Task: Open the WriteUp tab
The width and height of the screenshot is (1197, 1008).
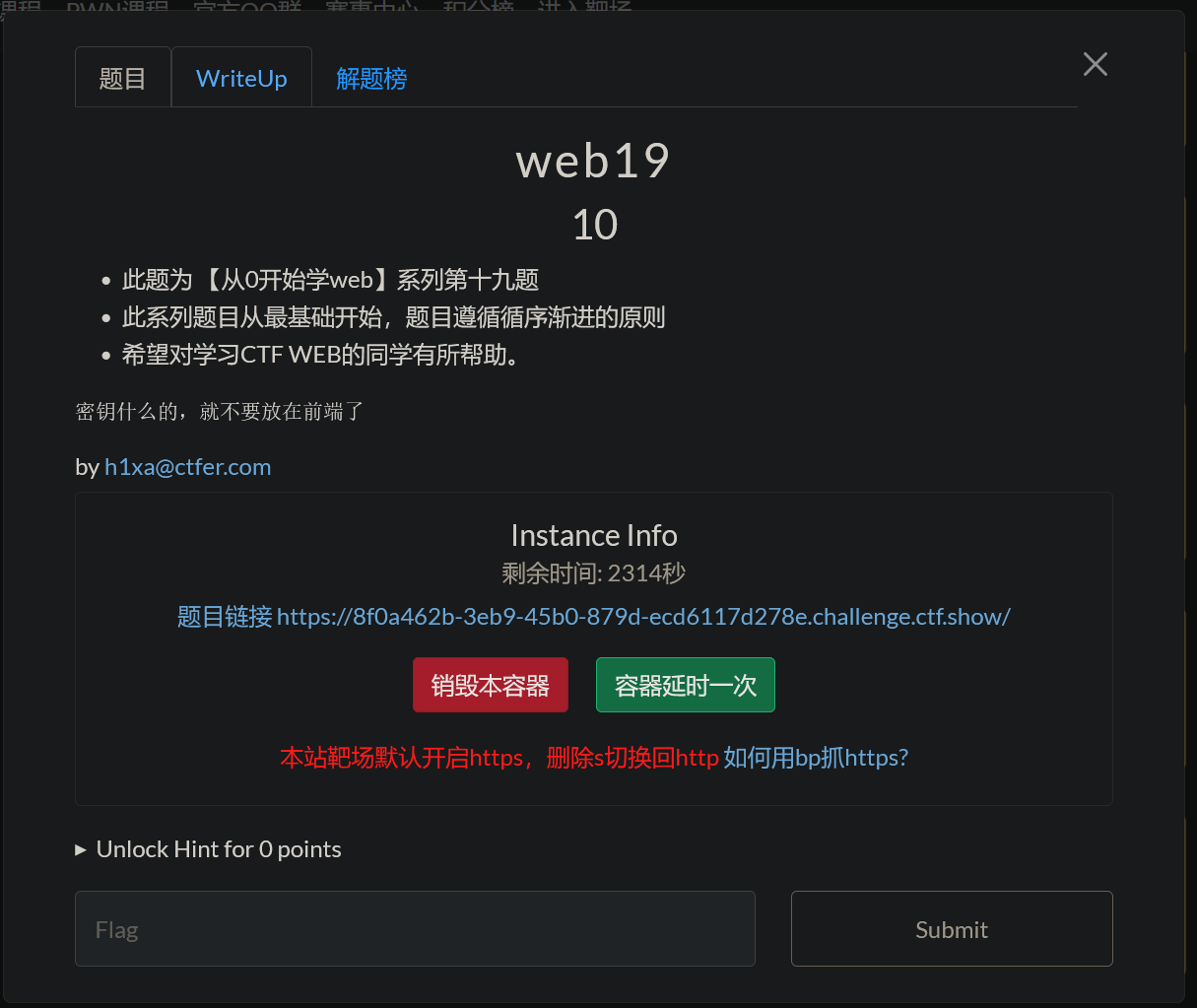Action: pos(241,78)
